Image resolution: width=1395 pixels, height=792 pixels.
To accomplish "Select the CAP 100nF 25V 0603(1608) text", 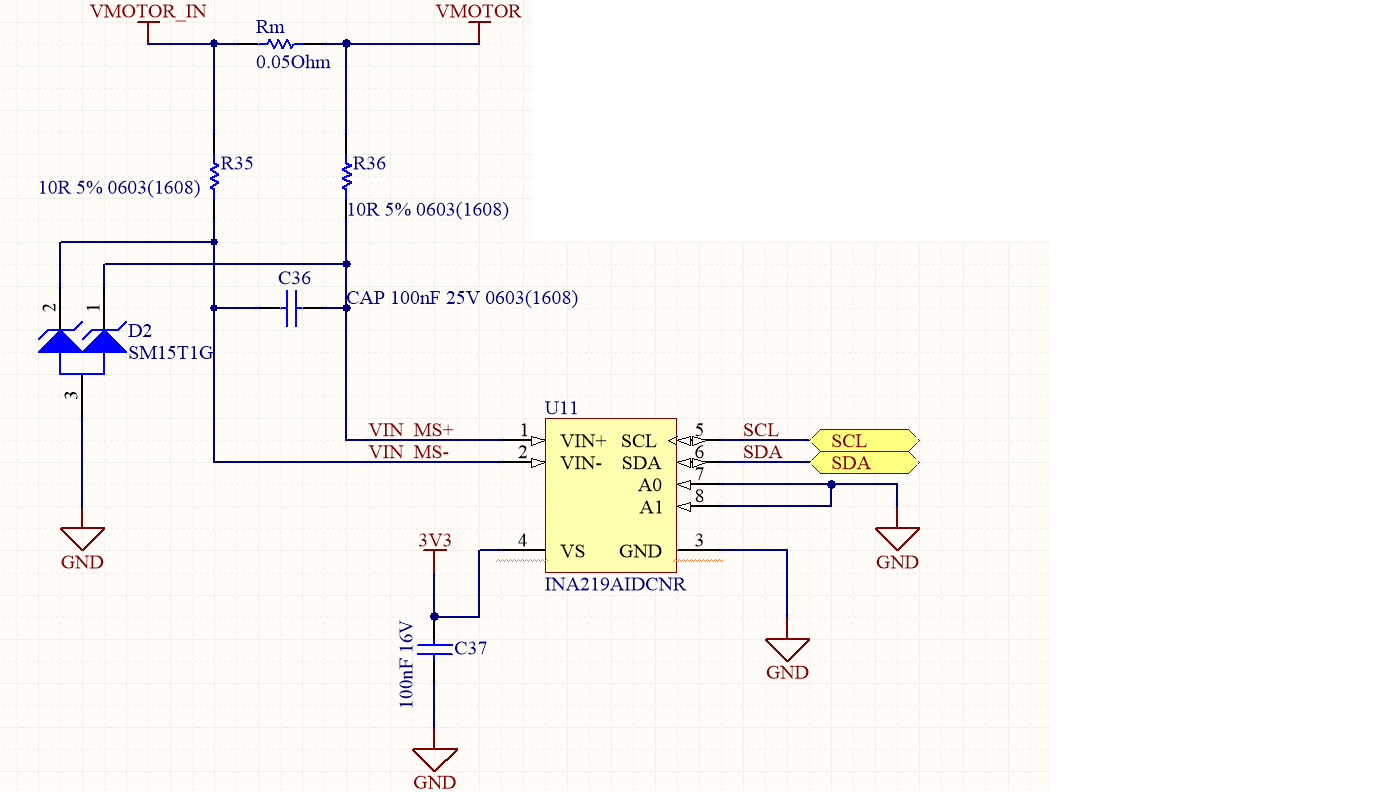I will point(462,298).
